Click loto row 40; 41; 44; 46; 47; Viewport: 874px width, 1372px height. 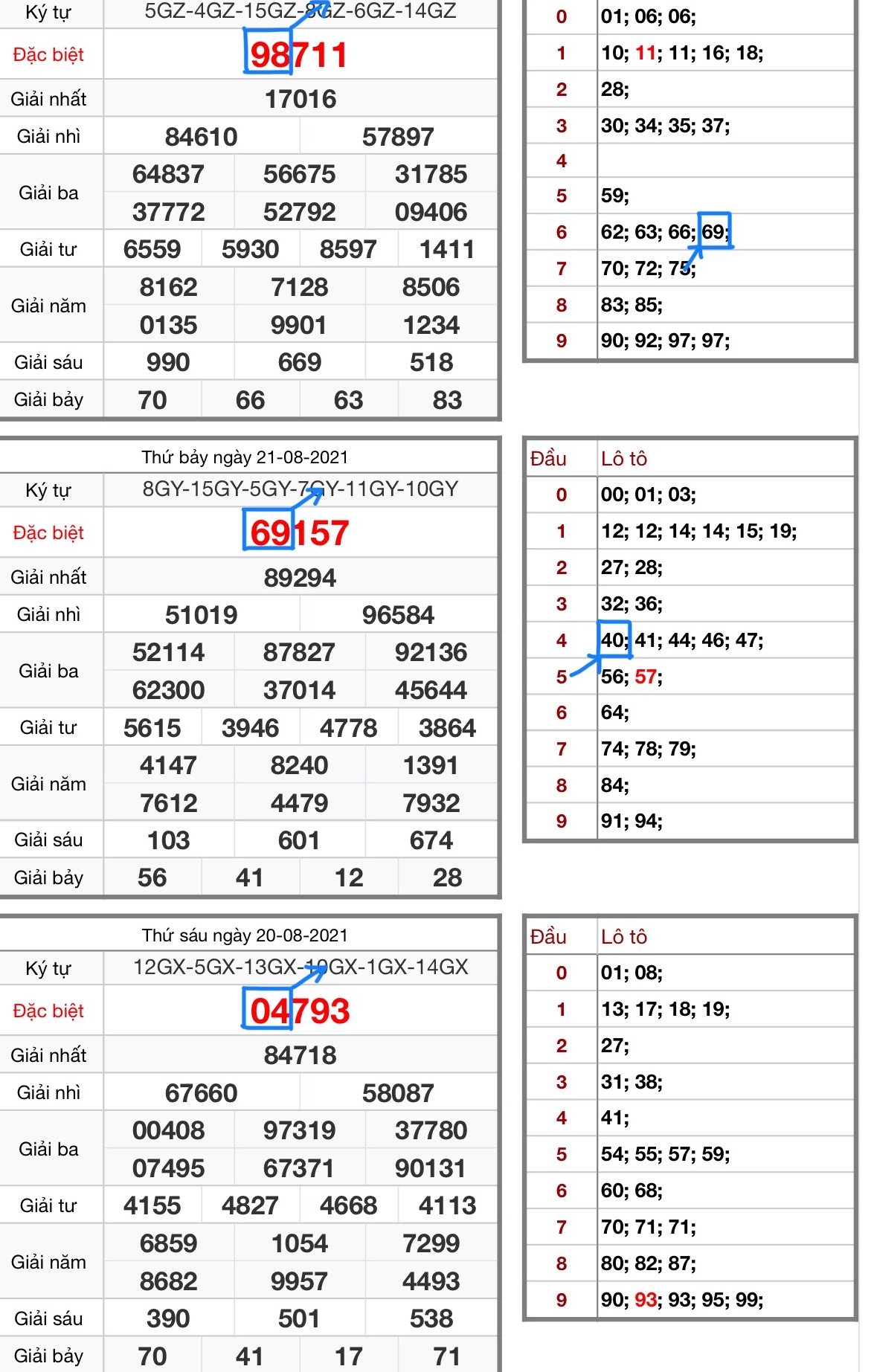(x=682, y=640)
